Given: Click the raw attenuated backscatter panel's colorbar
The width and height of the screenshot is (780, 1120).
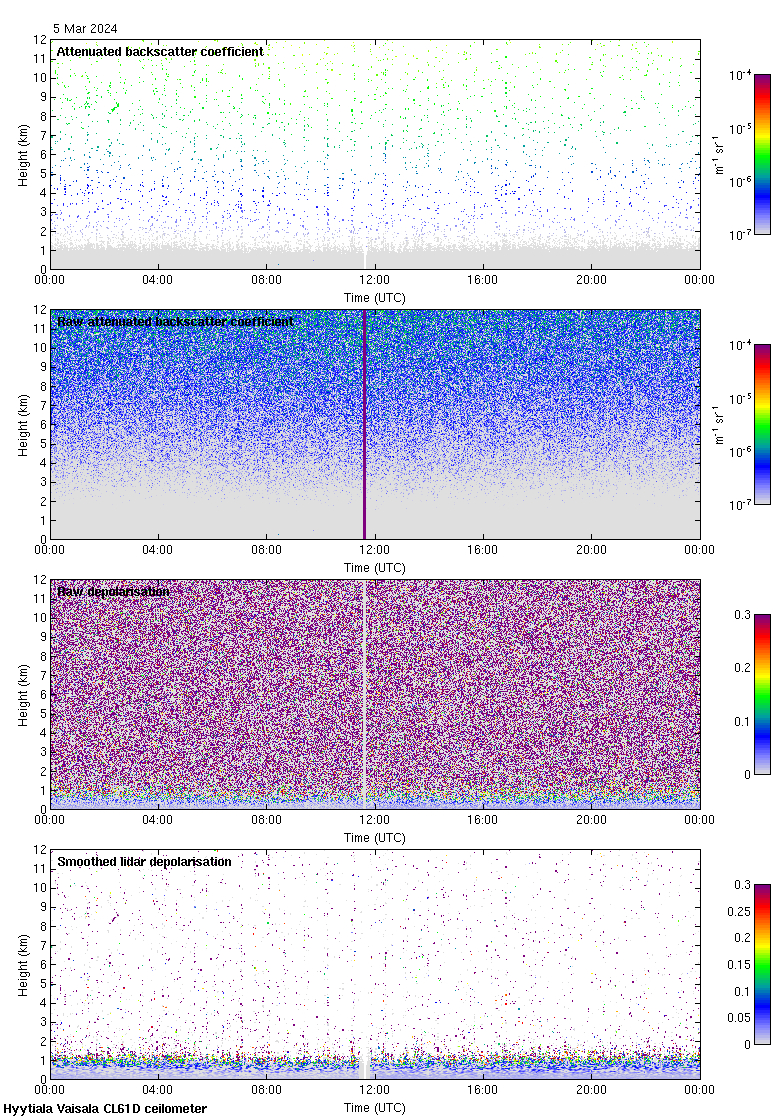Looking at the screenshot, I should coord(761,424).
